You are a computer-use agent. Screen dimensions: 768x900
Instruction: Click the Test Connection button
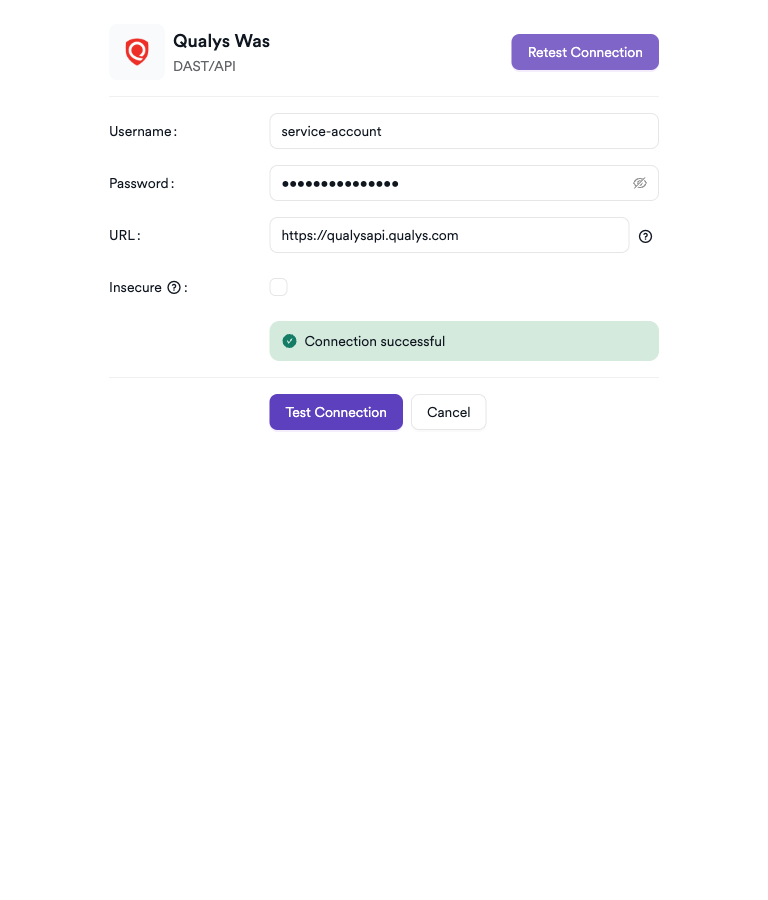pos(336,412)
